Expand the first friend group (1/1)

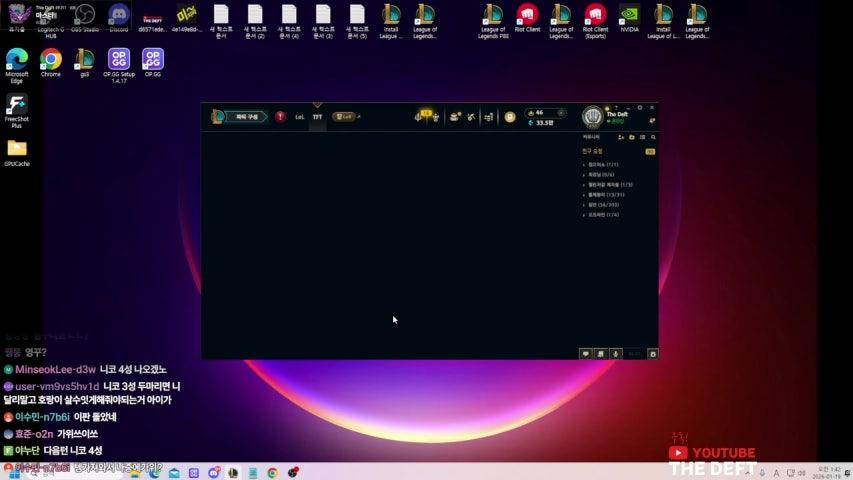click(602, 164)
